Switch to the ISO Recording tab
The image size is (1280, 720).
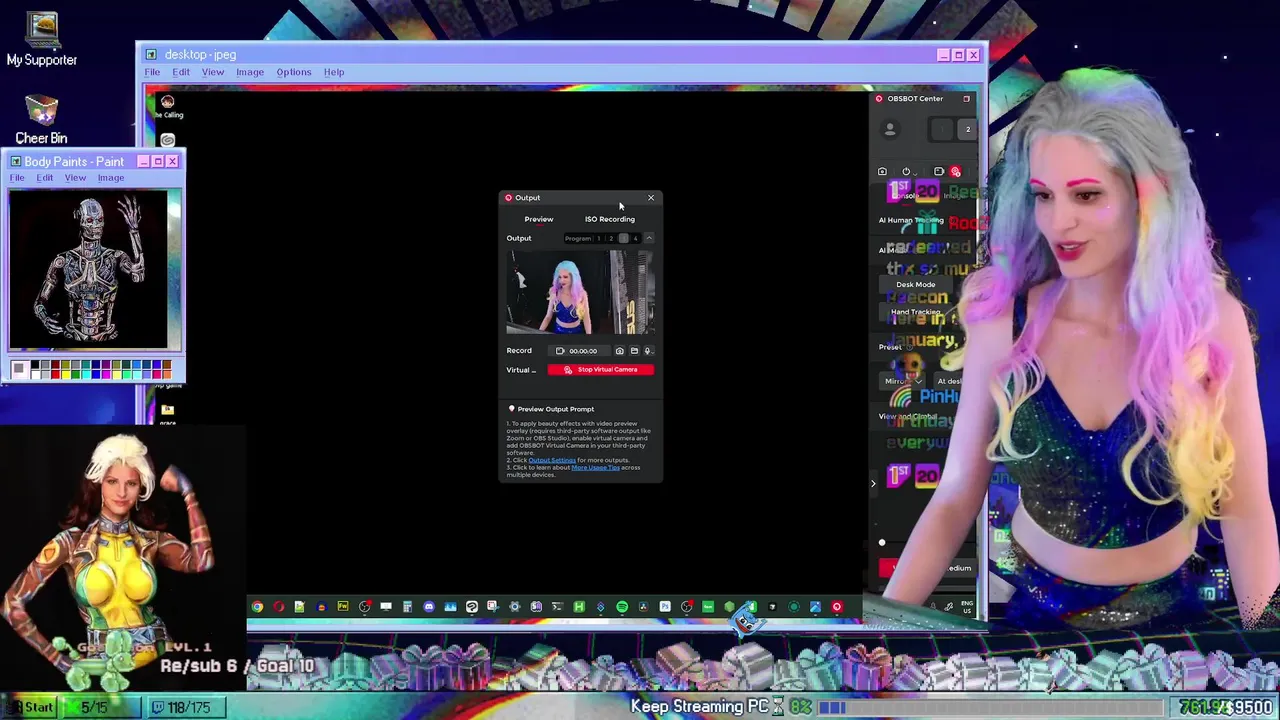(610, 219)
